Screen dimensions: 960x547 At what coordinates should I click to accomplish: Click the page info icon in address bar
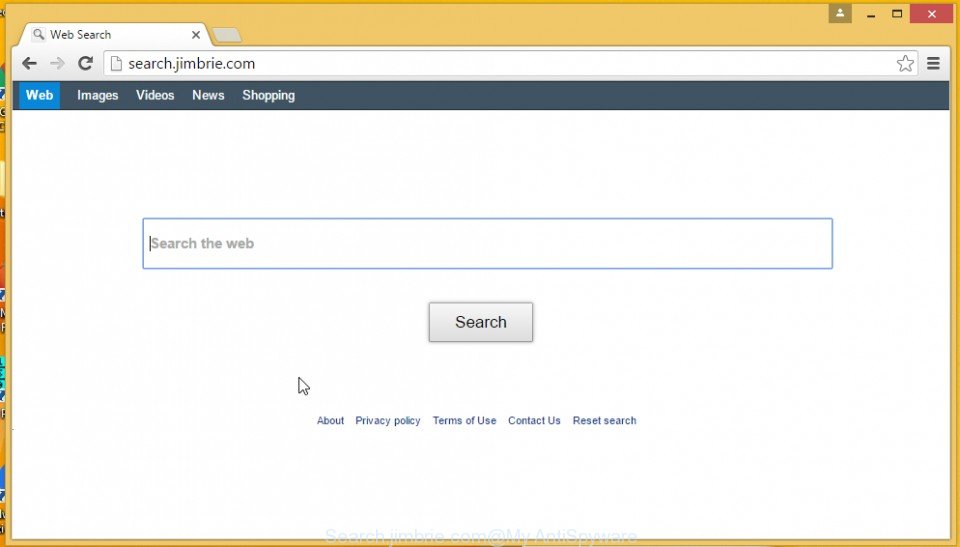[x=116, y=64]
